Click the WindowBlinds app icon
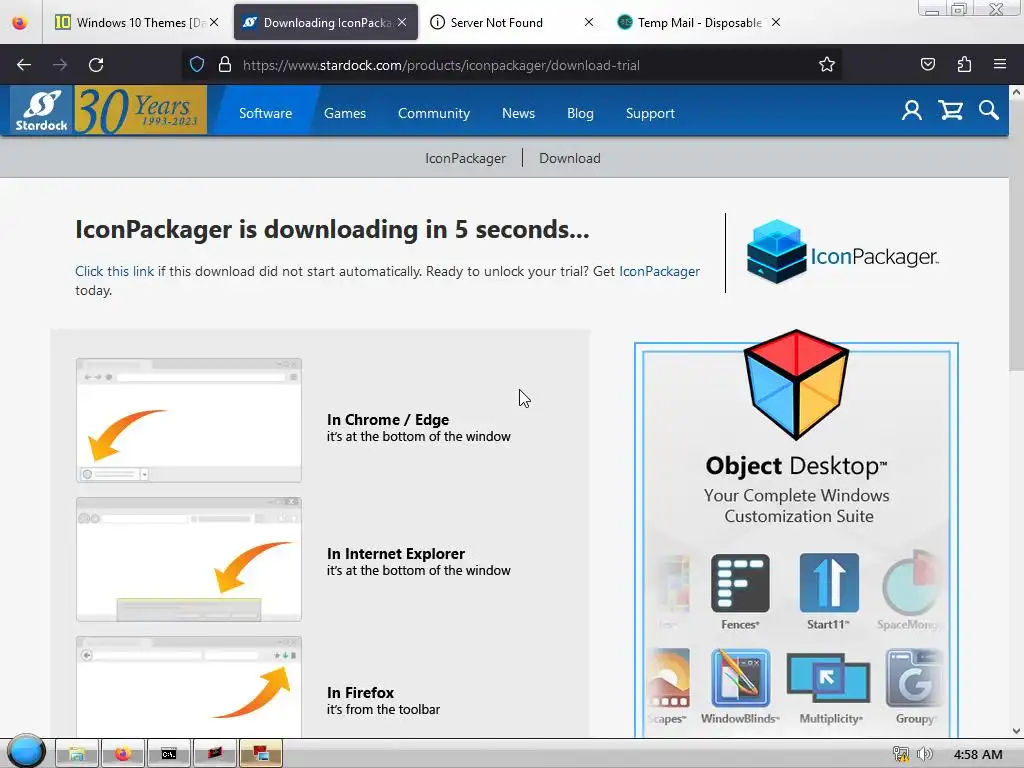Screen dimensions: 1024x768 tap(740, 678)
